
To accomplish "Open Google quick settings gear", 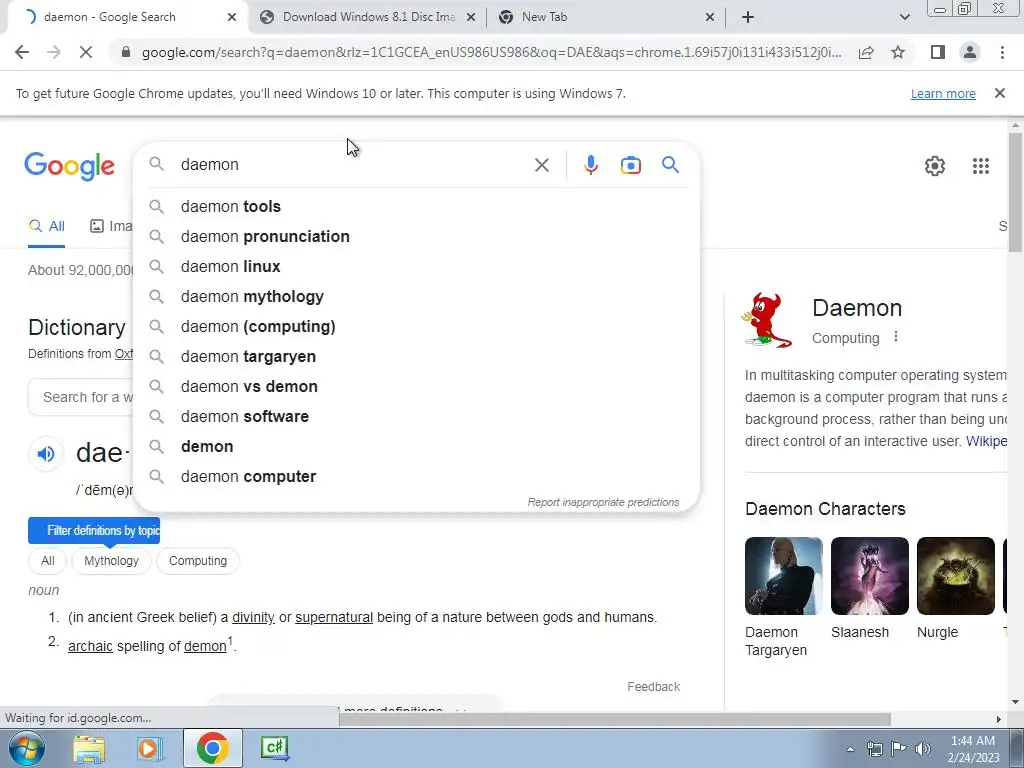I will pyautogui.click(x=935, y=166).
